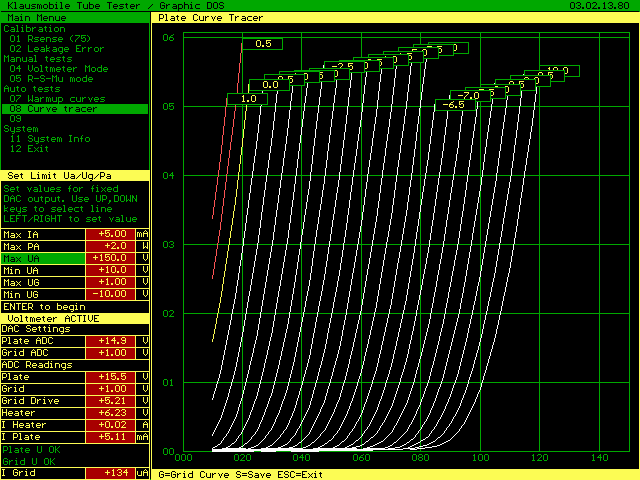Click the Min UA value field
This screenshot has height=480, width=640.
(x=111, y=270)
